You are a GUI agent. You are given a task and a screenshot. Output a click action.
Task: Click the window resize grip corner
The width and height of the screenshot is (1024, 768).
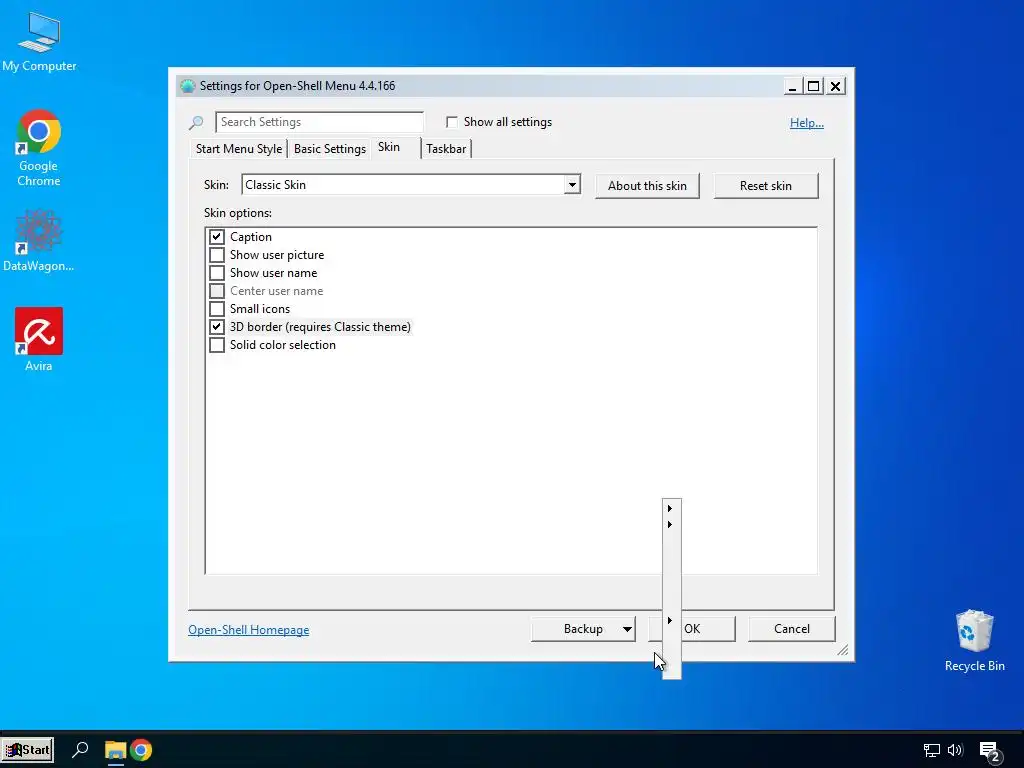tap(842, 650)
